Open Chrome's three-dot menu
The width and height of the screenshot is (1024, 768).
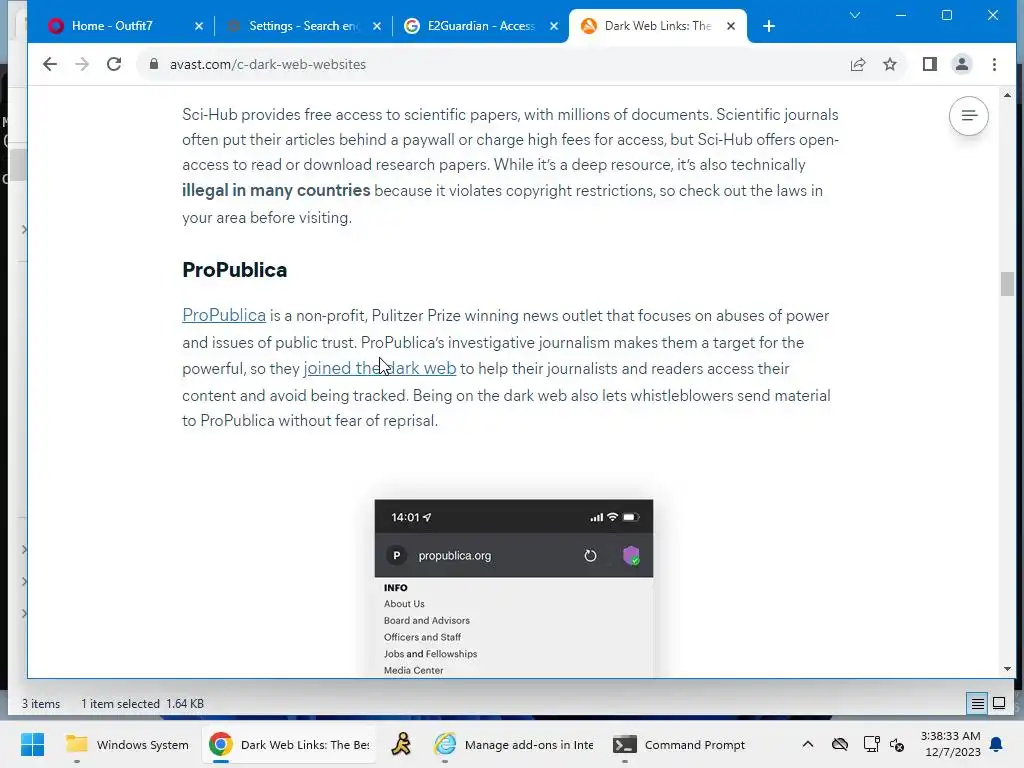(x=994, y=64)
